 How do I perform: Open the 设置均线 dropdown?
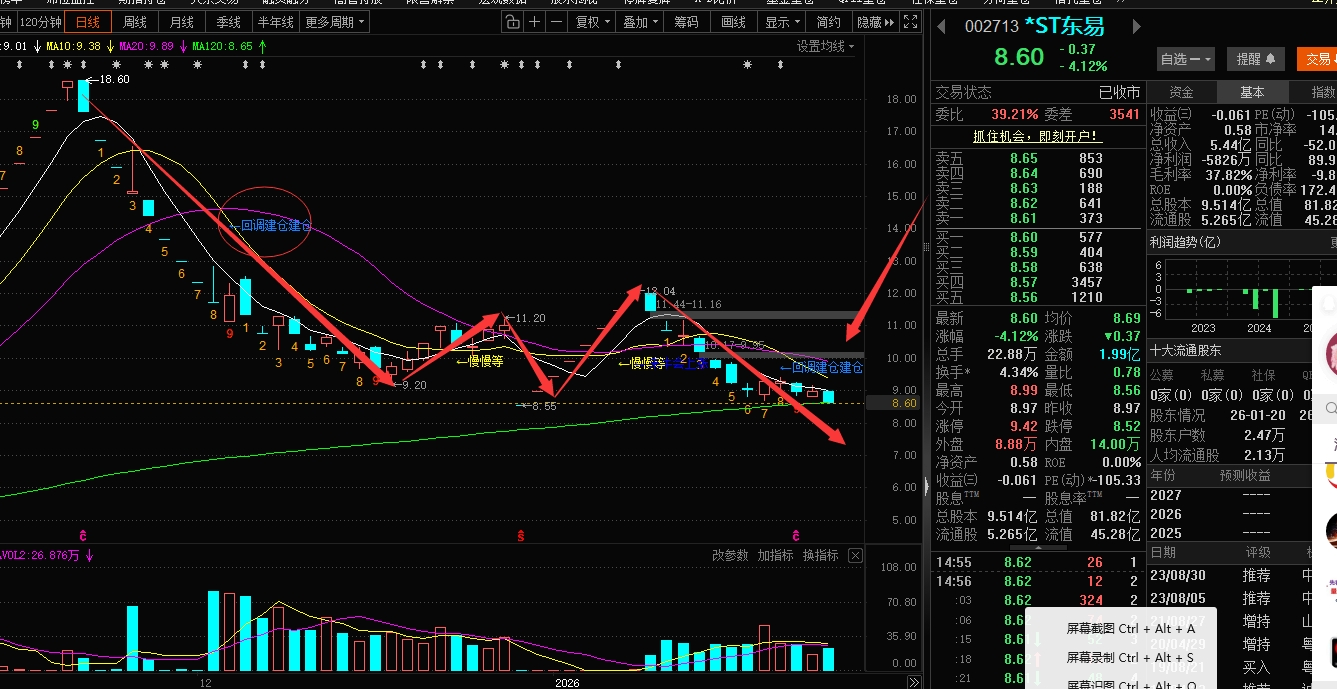[x=826, y=46]
